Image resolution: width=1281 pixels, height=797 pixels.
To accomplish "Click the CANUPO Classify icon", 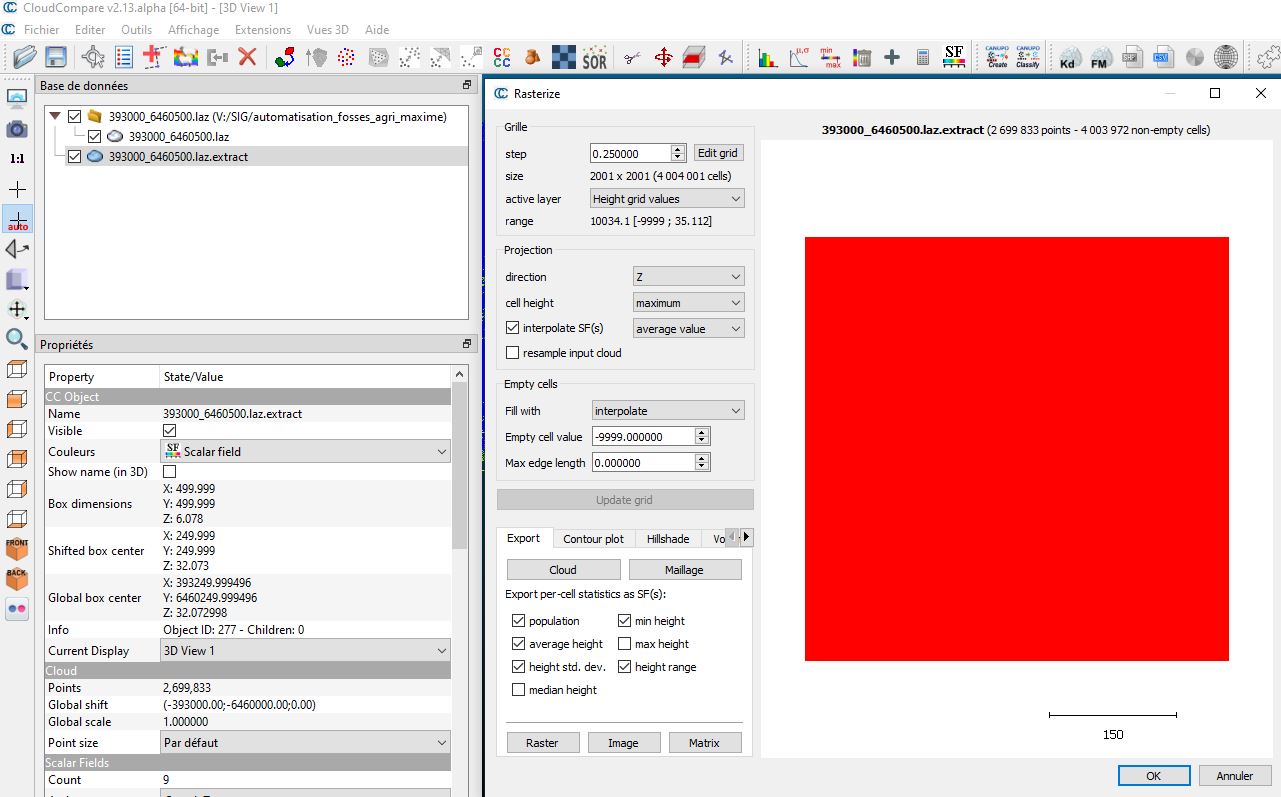I will click(1027, 57).
